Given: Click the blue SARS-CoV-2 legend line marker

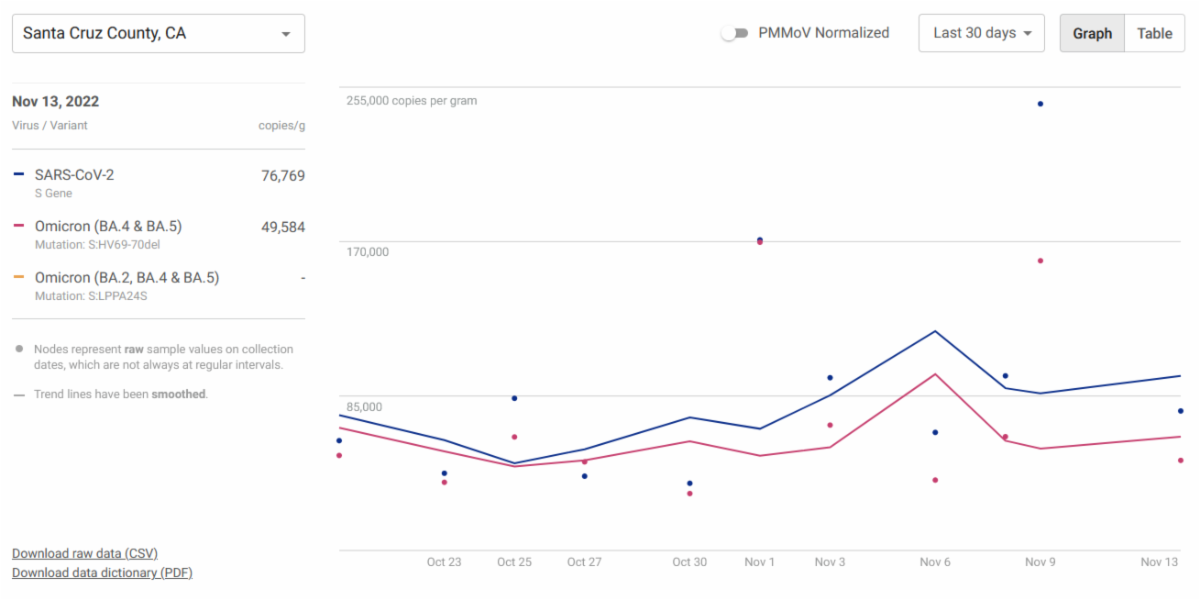Looking at the screenshot, I should (x=19, y=175).
